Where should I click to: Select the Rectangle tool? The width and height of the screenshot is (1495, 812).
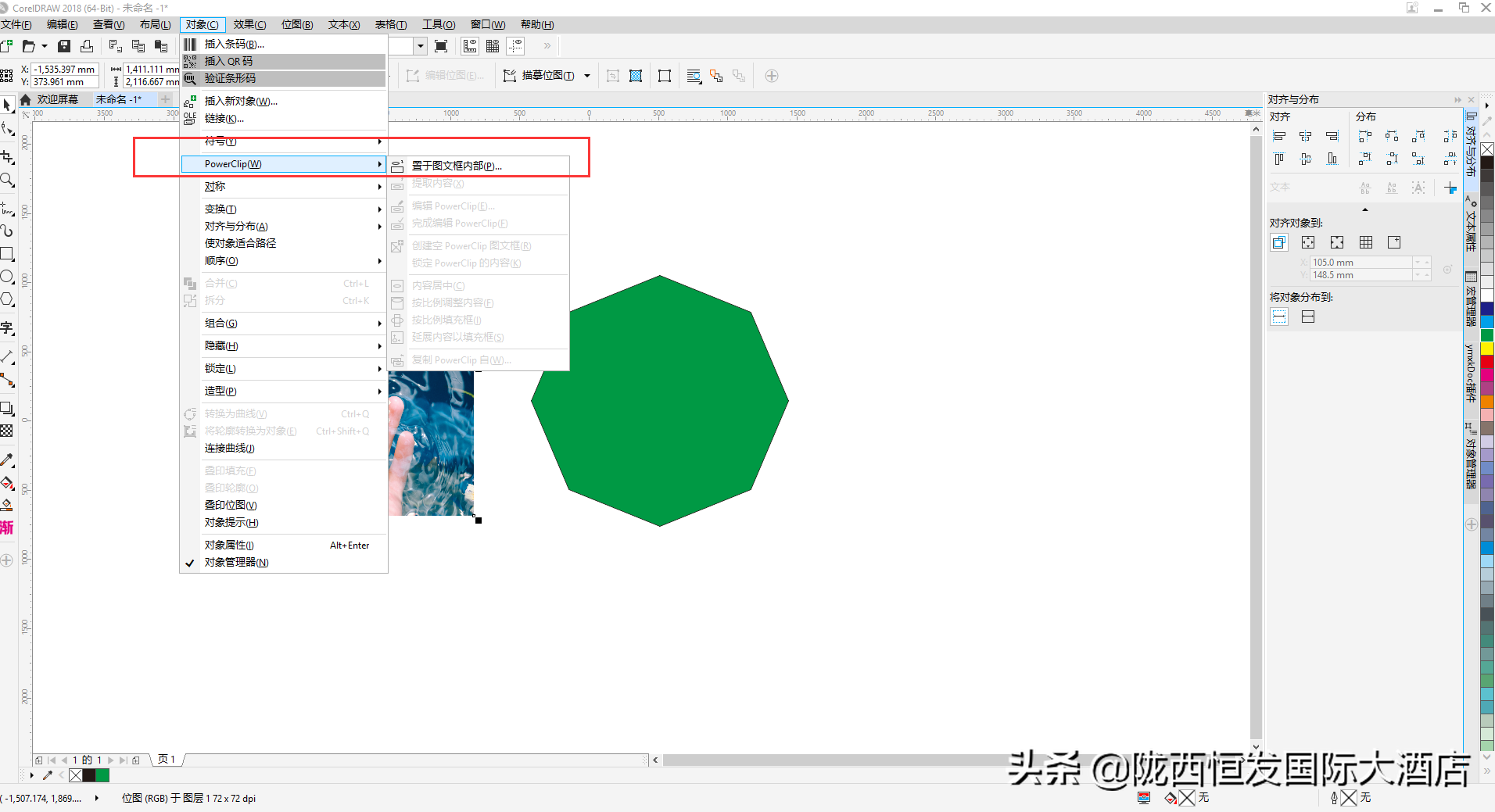coord(7,253)
